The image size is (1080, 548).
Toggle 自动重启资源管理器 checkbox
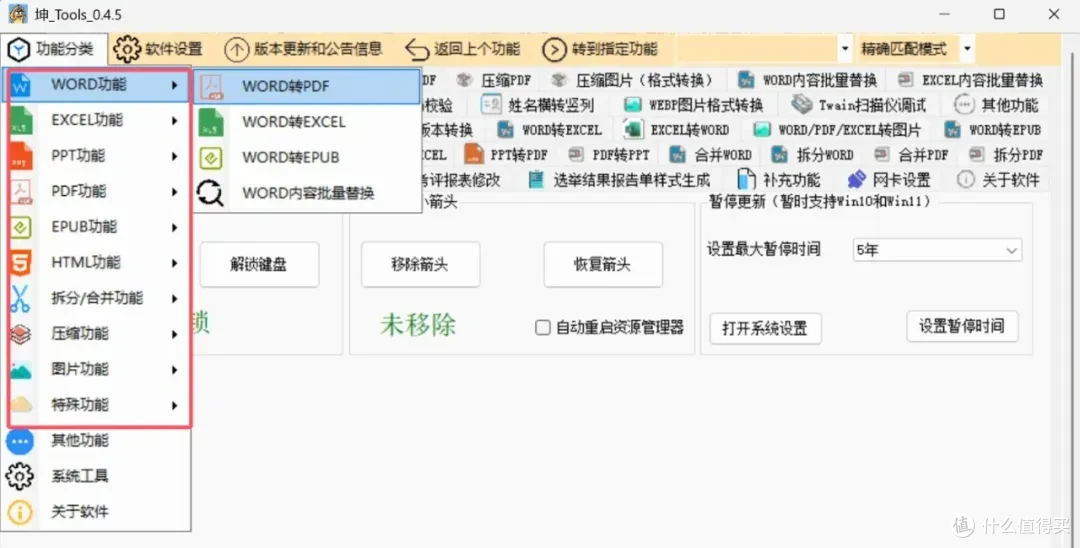(543, 328)
